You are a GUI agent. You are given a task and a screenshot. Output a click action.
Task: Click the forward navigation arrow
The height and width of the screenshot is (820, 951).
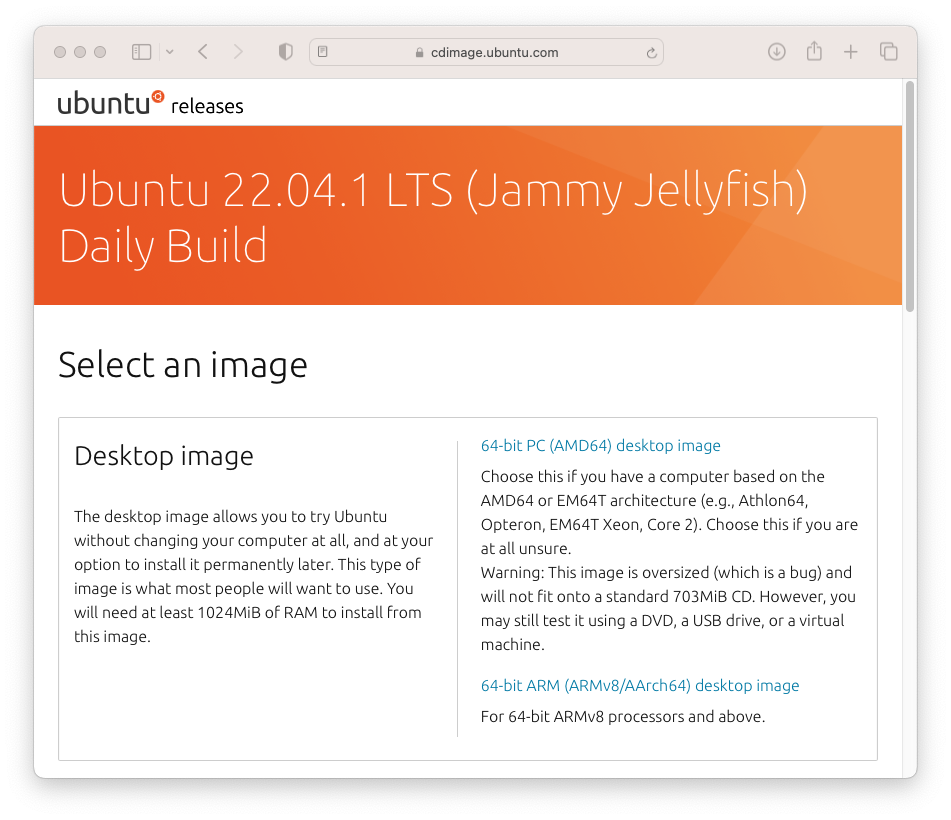tap(238, 52)
